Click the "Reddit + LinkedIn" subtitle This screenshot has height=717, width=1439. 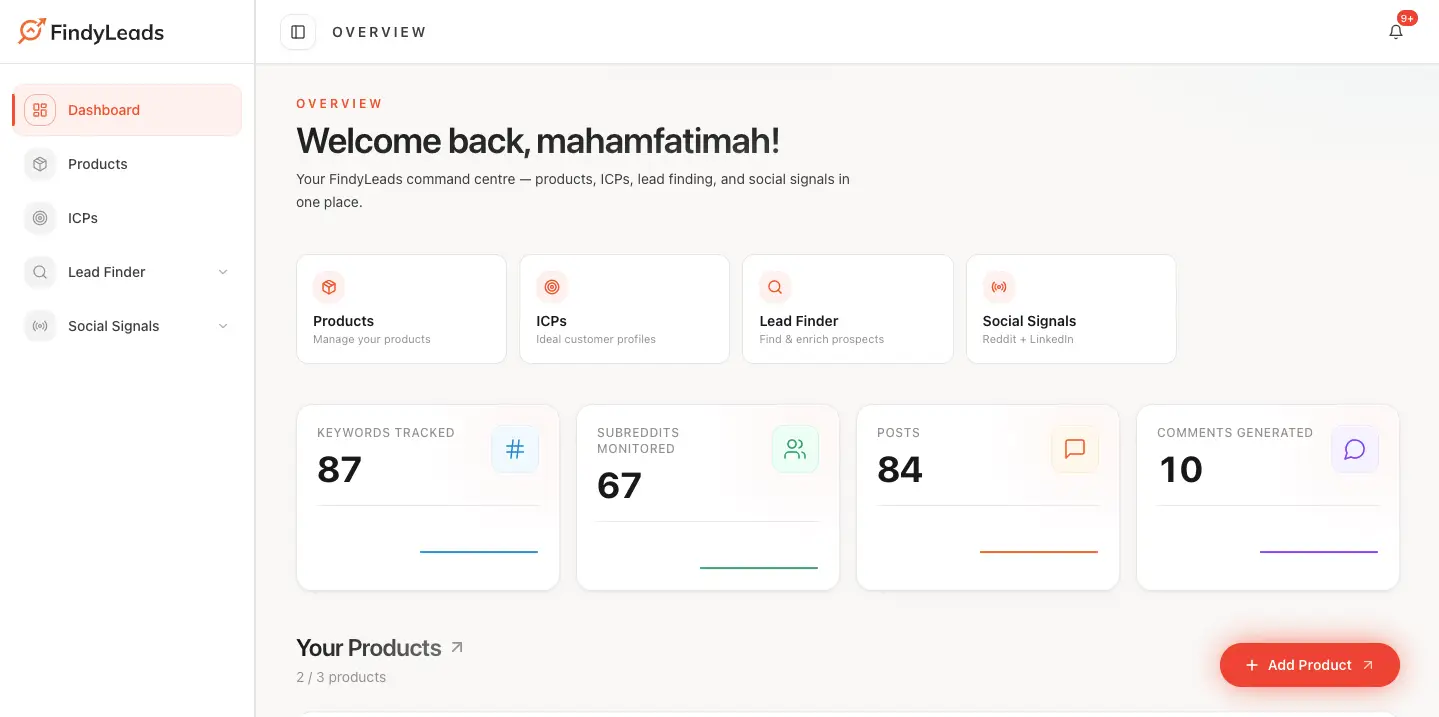[x=1028, y=339]
